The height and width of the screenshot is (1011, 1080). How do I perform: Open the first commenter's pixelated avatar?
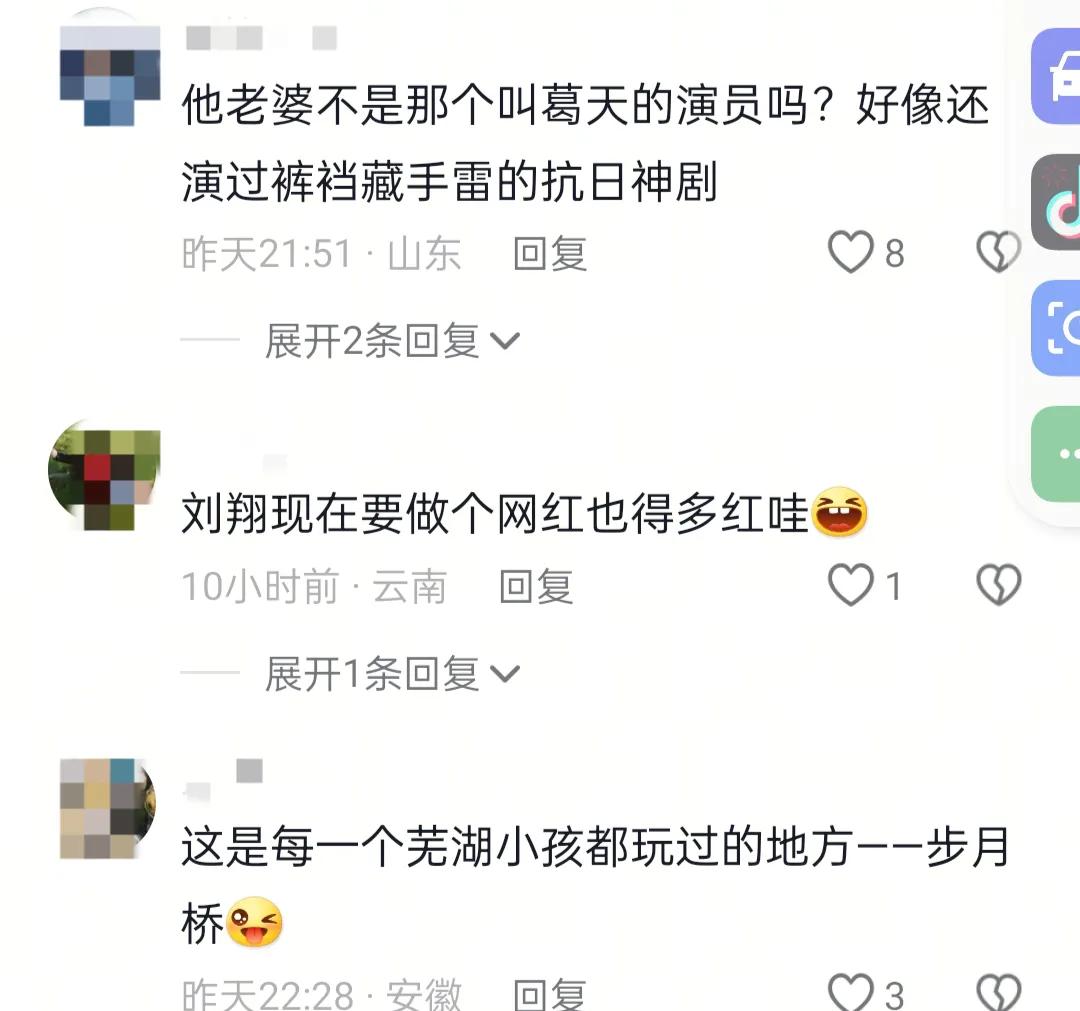pos(110,76)
